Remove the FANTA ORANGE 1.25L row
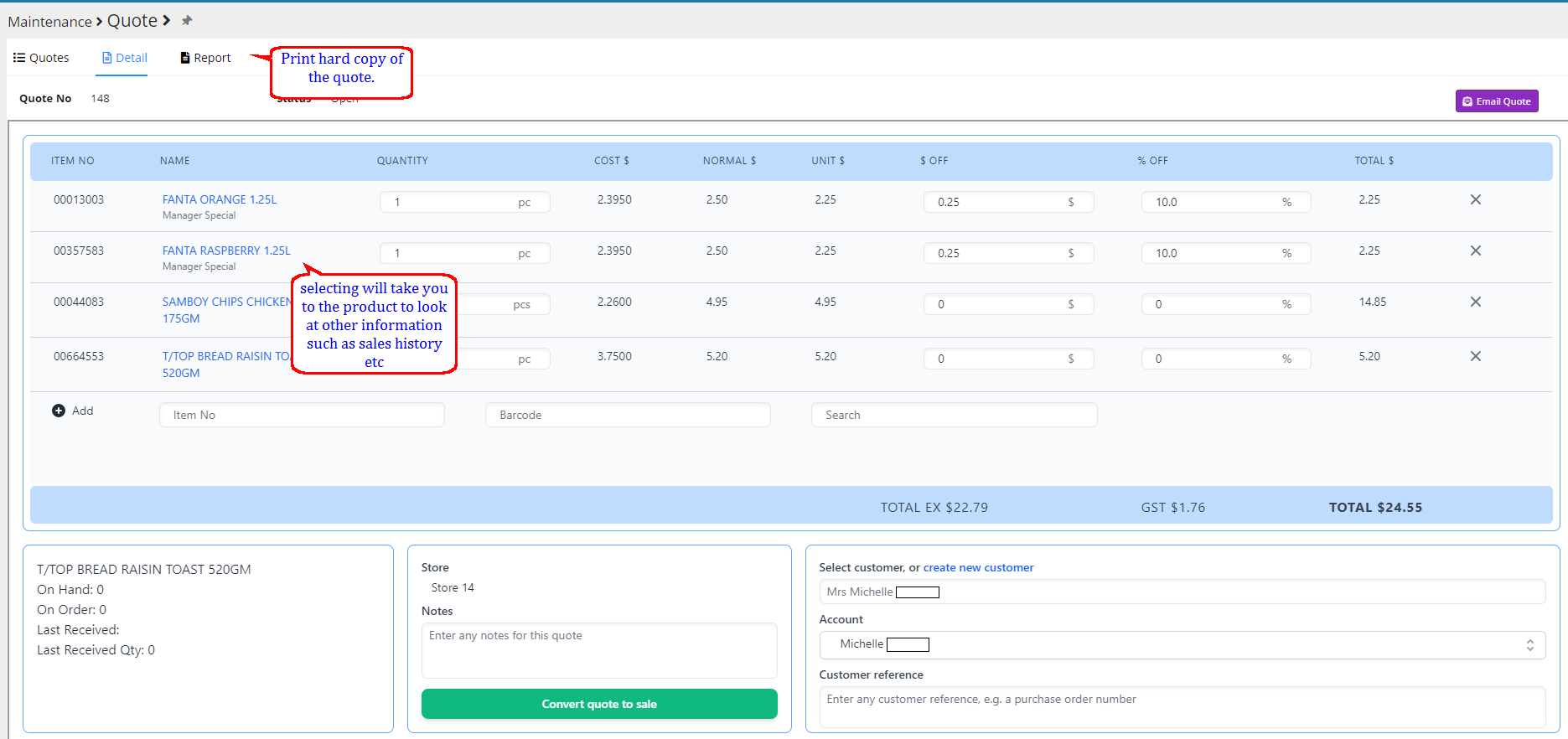Screen dimensions: 1568x739 point(1475,199)
